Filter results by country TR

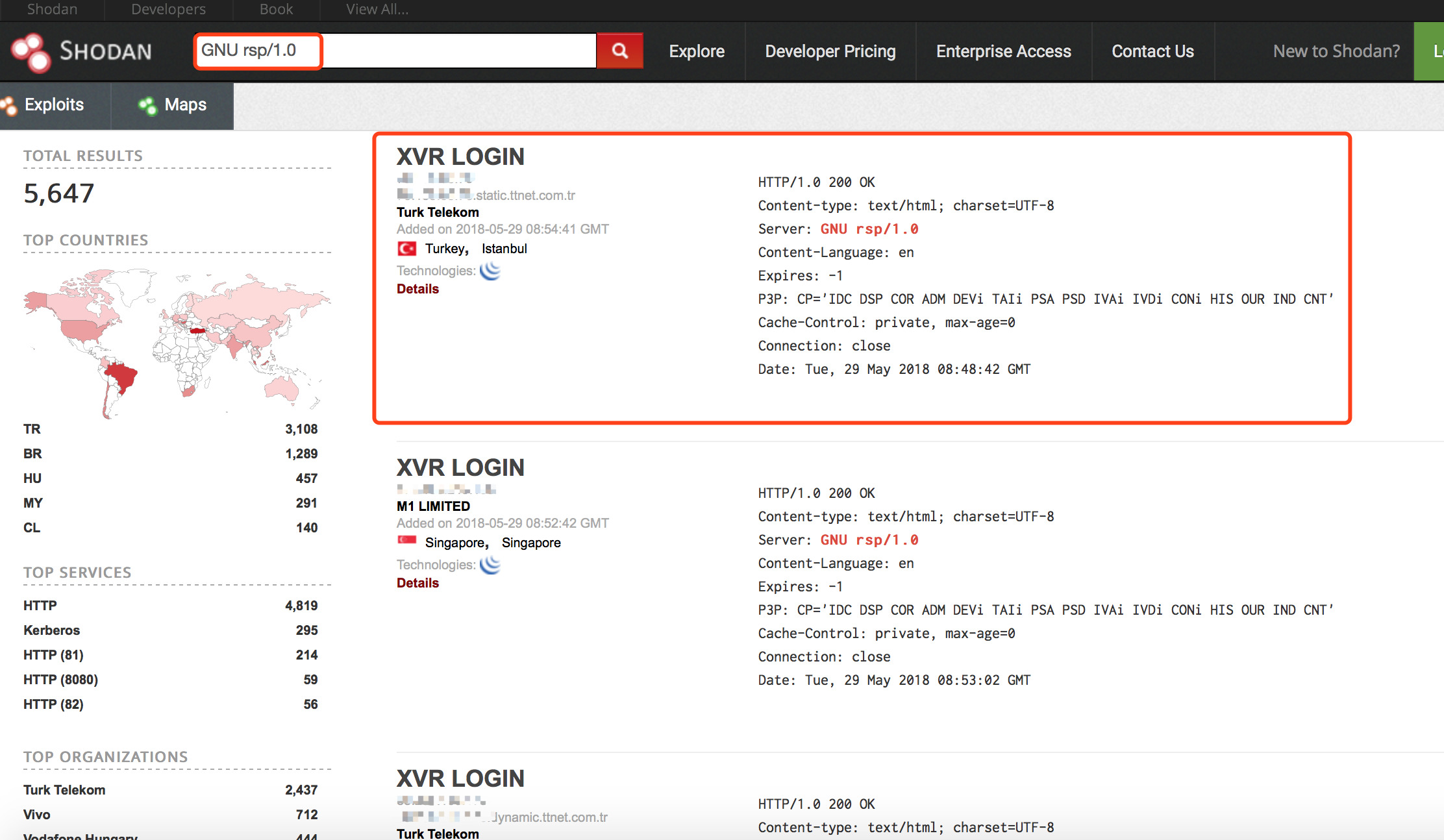pyautogui.click(x=32, y=429)
